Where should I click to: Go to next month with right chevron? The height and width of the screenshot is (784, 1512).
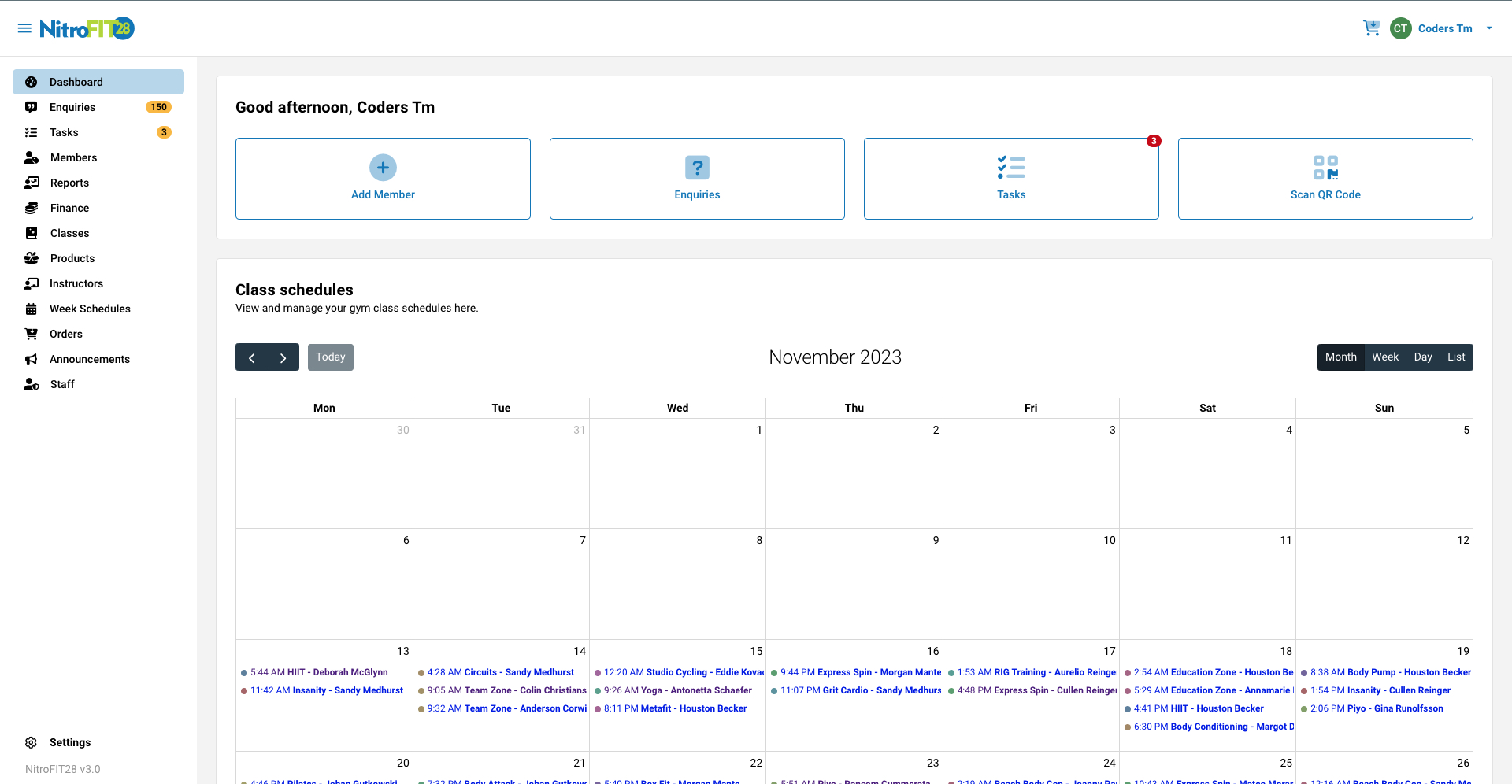283,357
